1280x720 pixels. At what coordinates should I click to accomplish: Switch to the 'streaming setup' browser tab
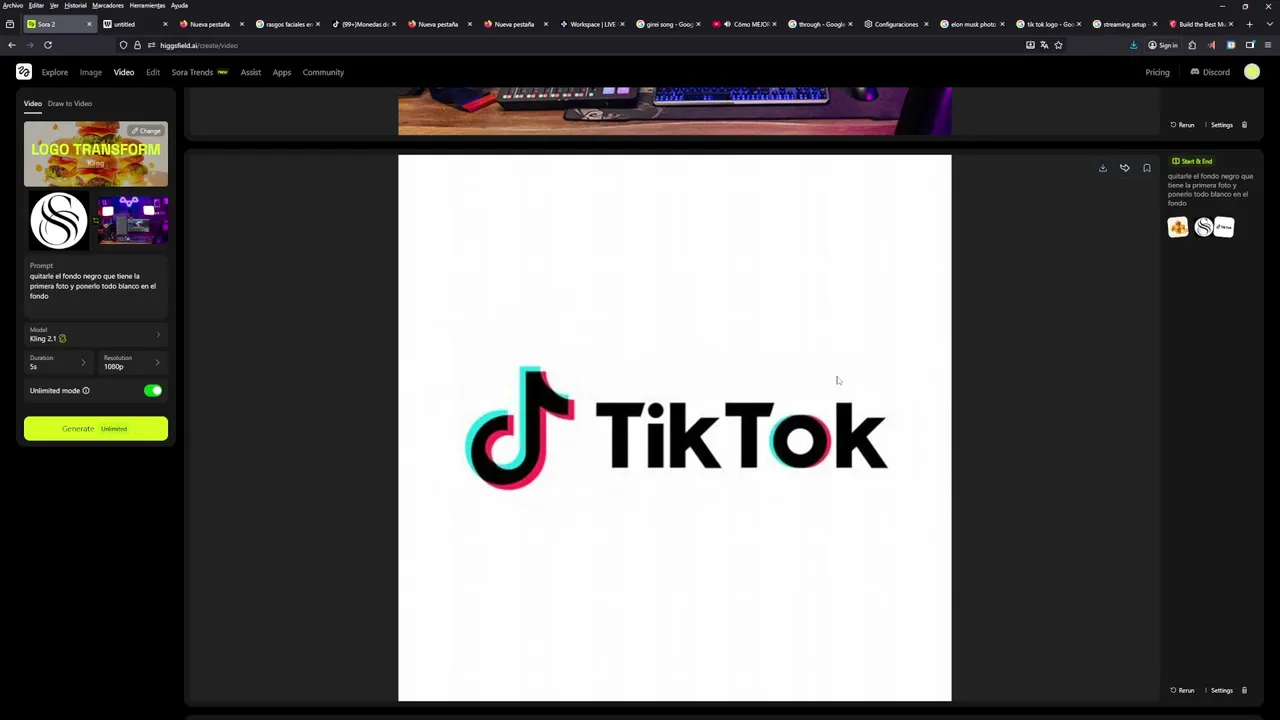click(x=1124, y=24)
